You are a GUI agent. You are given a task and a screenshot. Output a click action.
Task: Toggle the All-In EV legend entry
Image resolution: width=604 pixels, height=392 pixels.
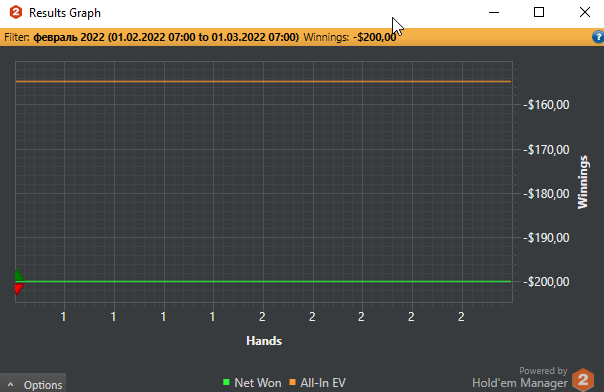pyautogui.click(x=318, y=383)
